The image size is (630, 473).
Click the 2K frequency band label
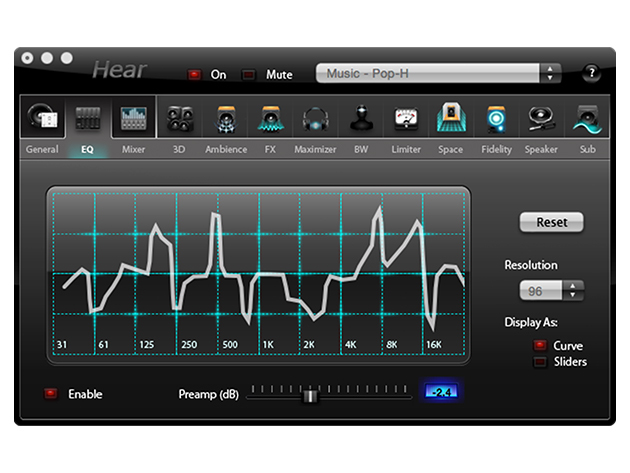point(309,344)
